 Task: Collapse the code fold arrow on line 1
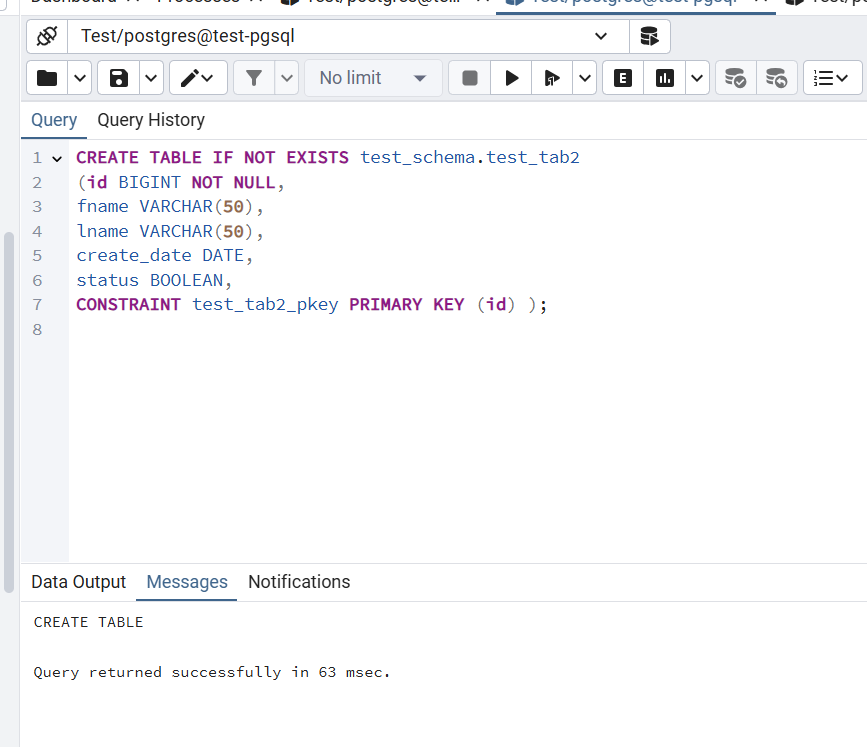57,159
